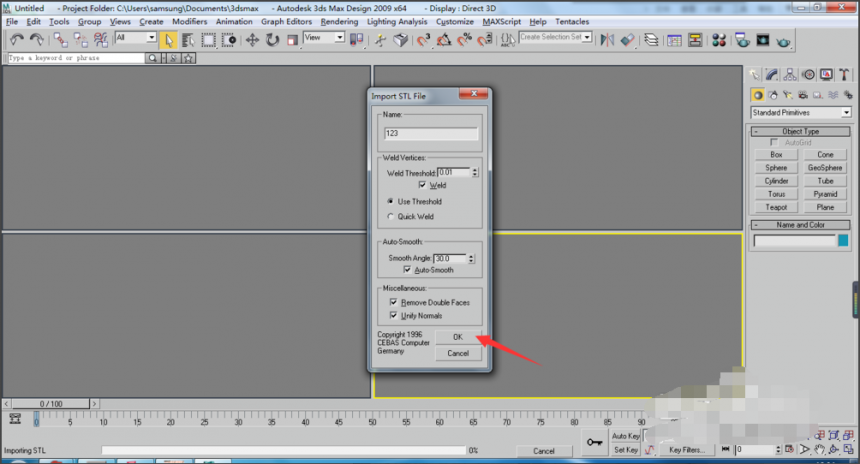Activate the Select Object arrow tool

(x=168, y=40)
